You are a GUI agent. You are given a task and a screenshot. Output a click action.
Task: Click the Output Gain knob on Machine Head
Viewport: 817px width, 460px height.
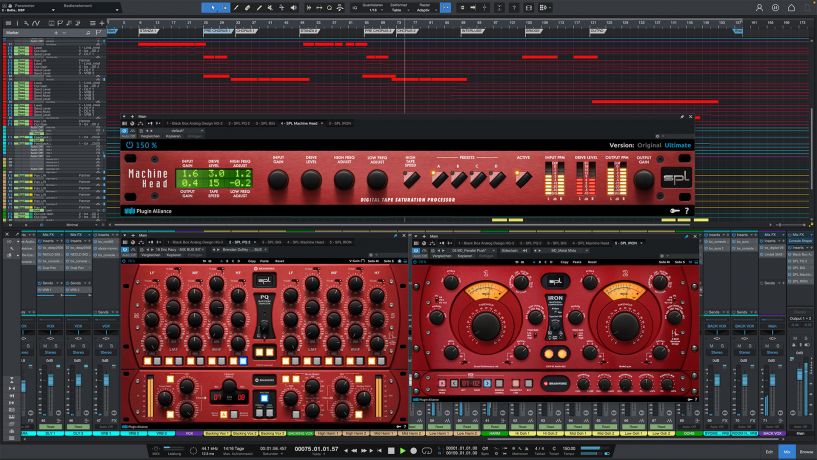(x=643, y=180)
